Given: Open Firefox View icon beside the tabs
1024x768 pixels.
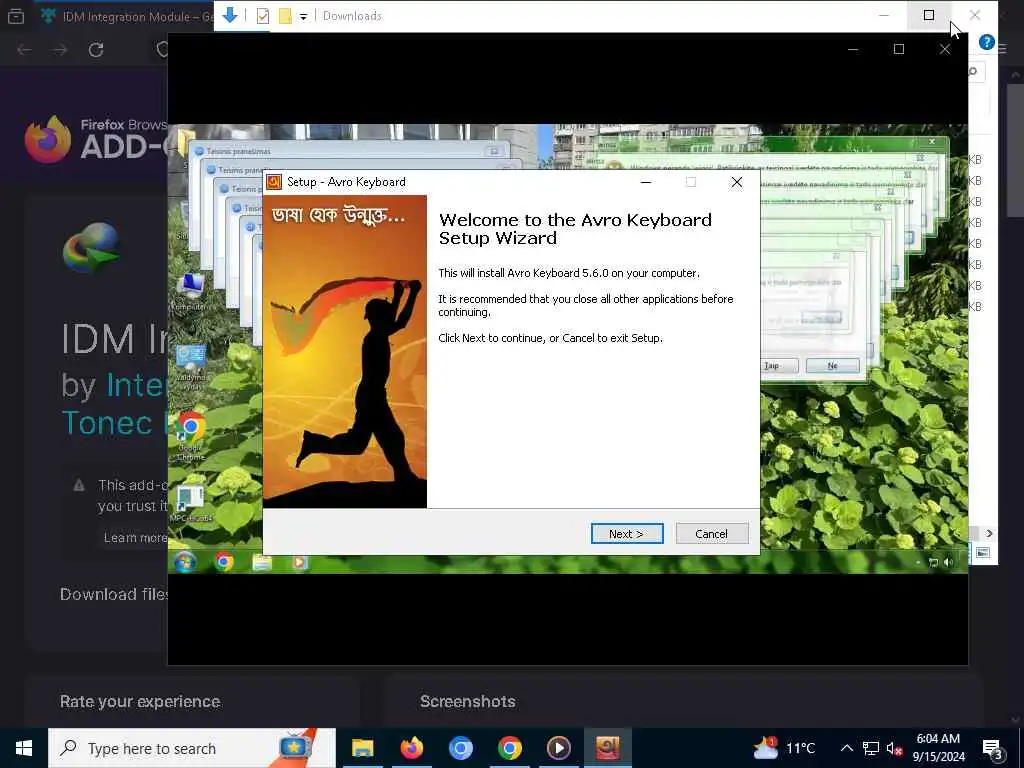Looking at the screenshot, I should (16, 16).
